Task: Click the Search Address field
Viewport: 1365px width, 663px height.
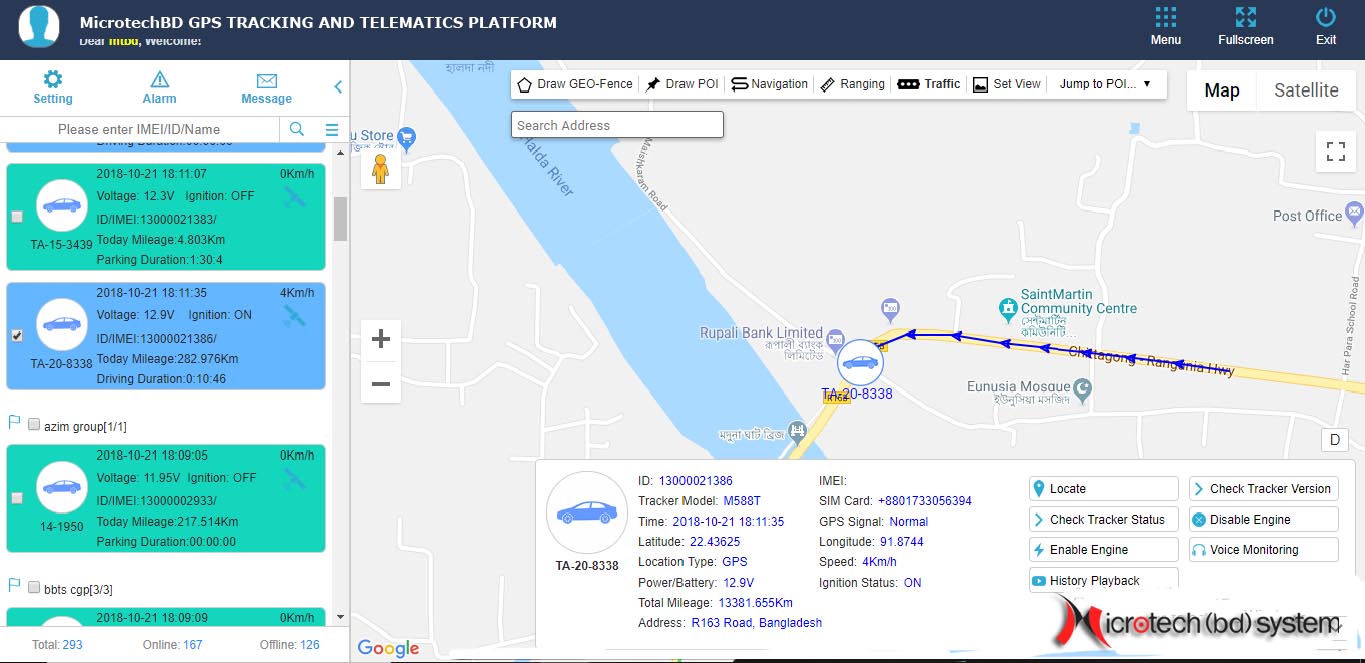Action: [x=617, y=125]
